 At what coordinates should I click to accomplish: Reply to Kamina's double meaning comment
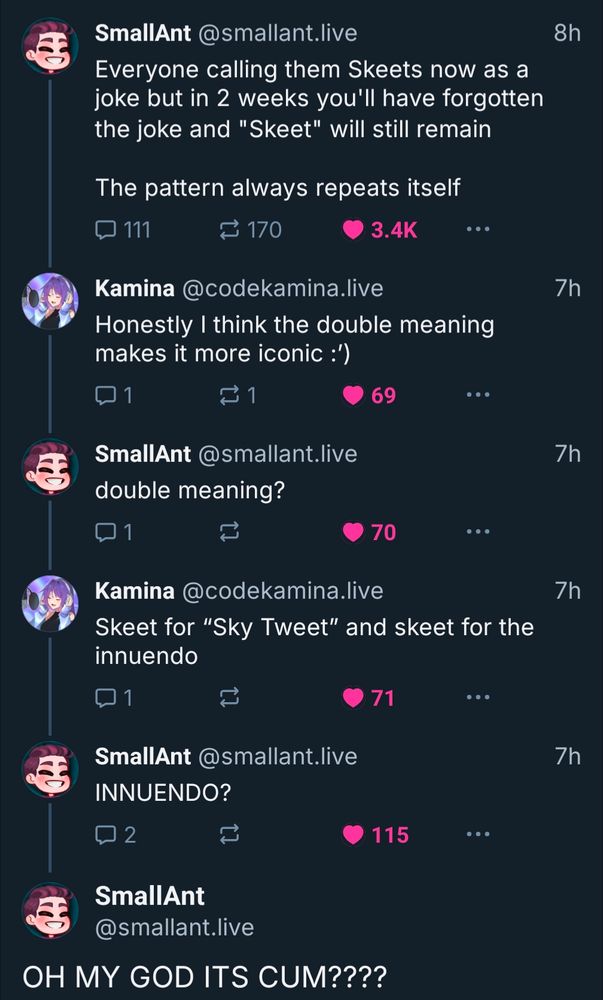tap(106, 395)
